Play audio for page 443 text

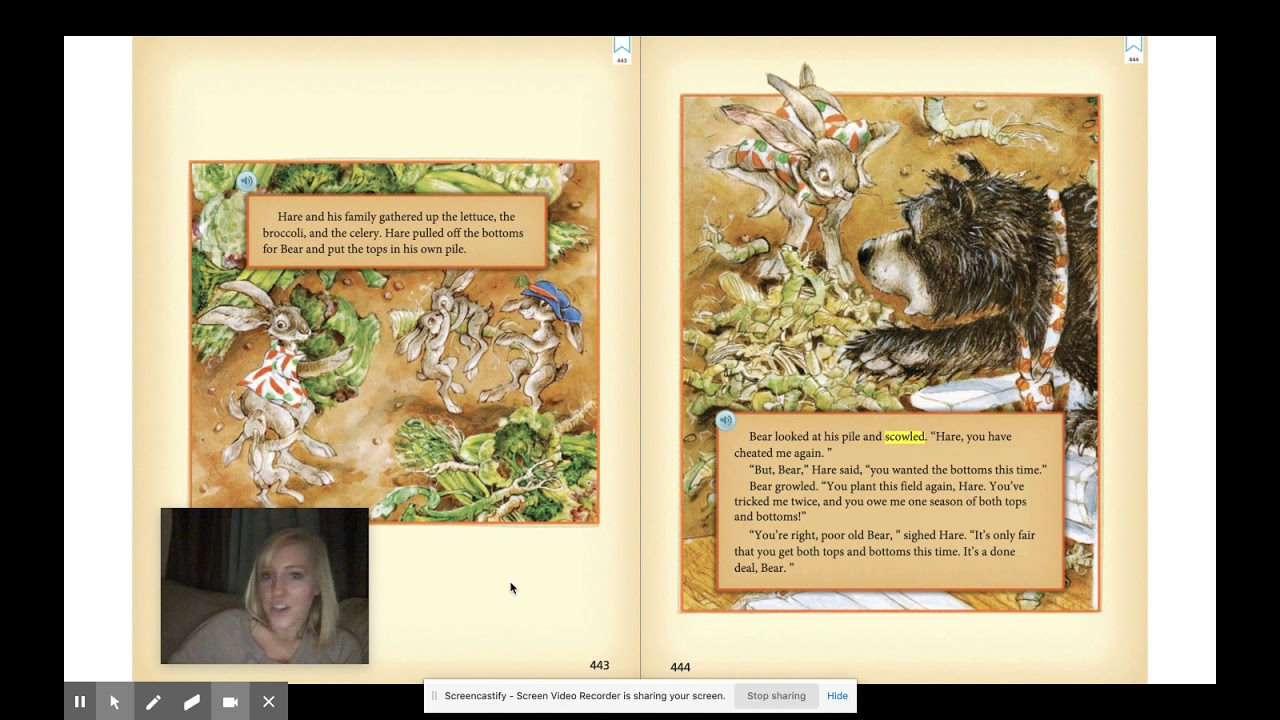click(x=246, y=182)
